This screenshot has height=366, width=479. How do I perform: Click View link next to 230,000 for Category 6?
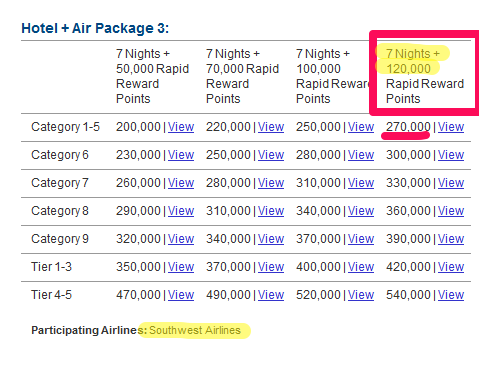[181, 155]
